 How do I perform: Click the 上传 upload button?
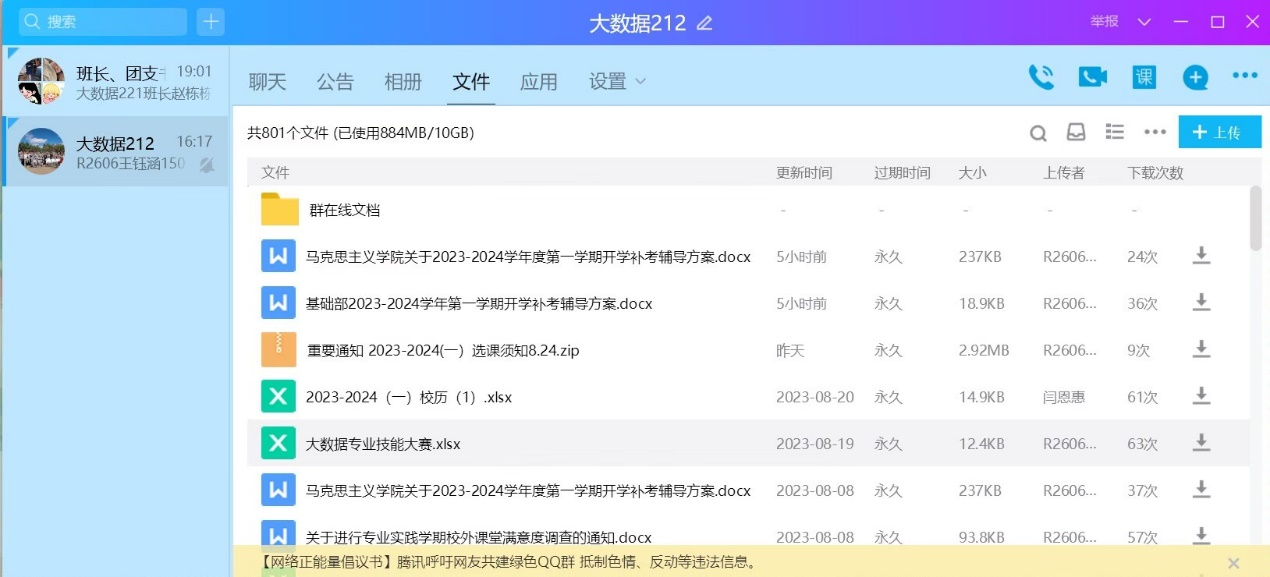pos(1219,132)
